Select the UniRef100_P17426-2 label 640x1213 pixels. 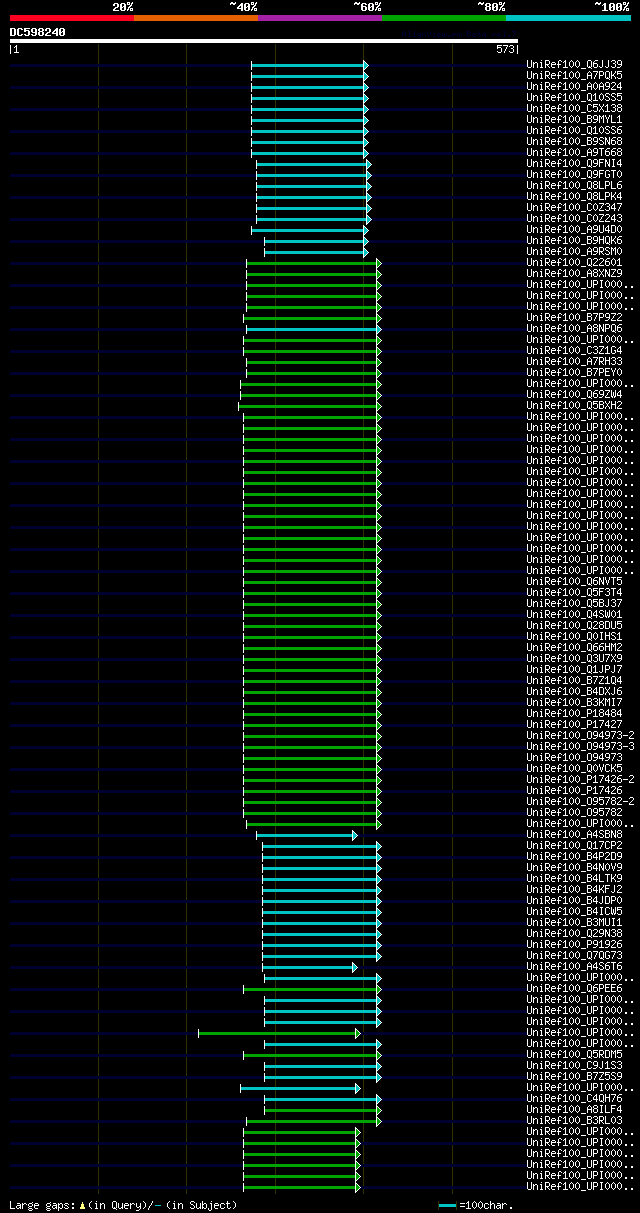tap(580, 779)
